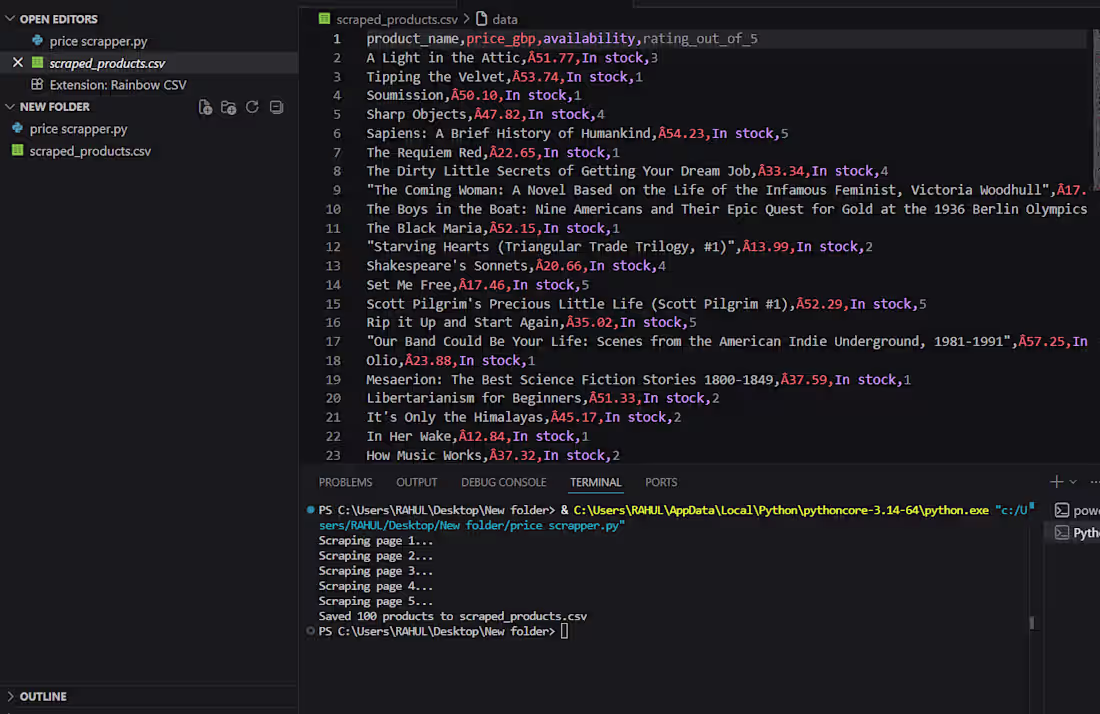1100x714 pixels.
Task: Open terminal panel more actions ellipsis
Action: pos(1094,482)
